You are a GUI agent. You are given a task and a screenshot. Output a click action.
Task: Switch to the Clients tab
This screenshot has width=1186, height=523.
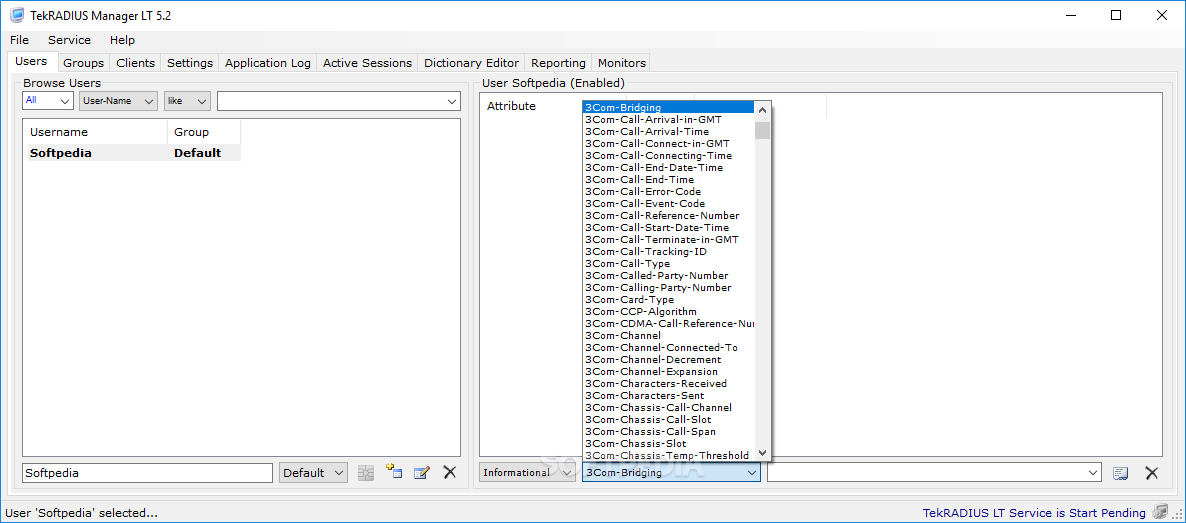coord(135,63)
